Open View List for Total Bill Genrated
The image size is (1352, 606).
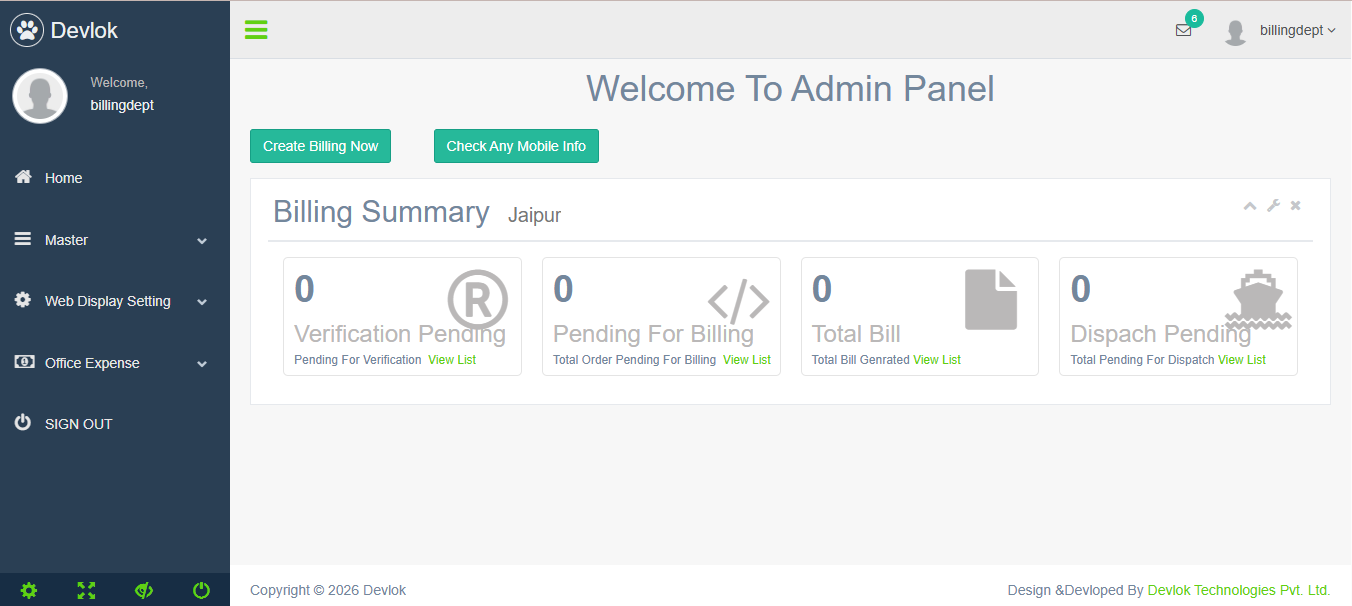937,360
